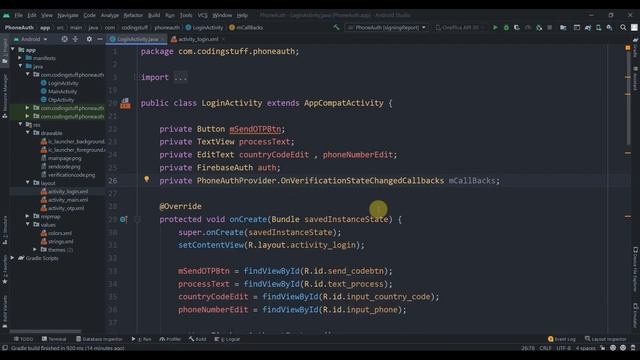Click the lightbulb quick-fix icon at line 26

(x=147, y=179)
